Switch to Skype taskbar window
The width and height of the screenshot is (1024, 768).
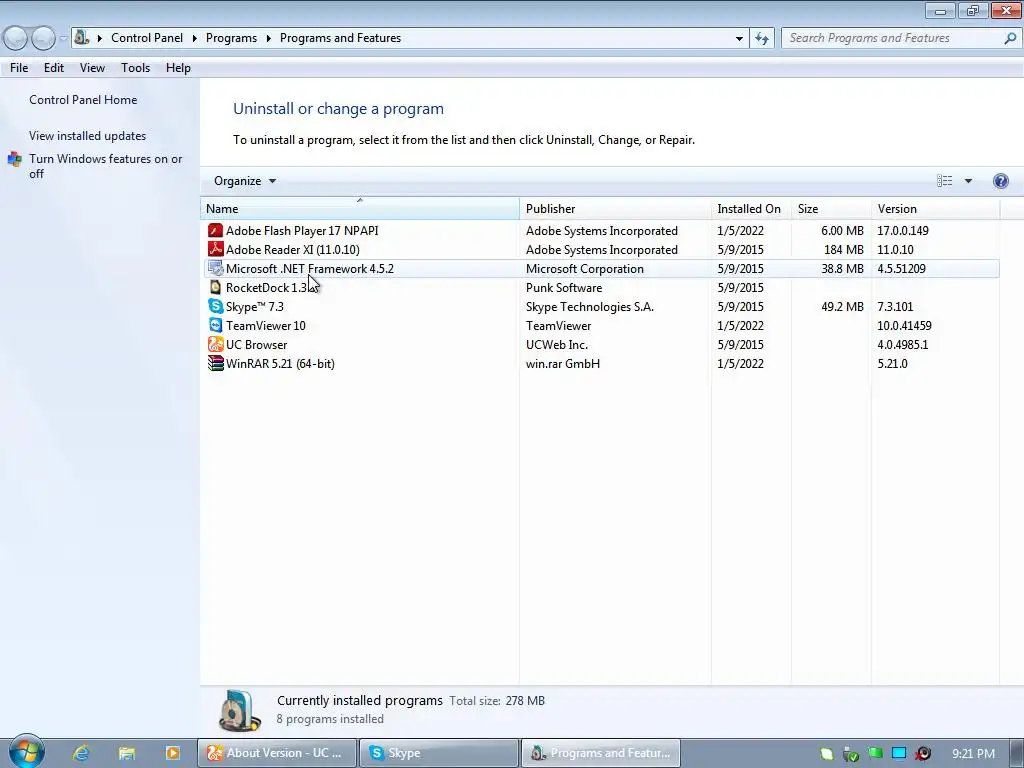click(439, 753)
